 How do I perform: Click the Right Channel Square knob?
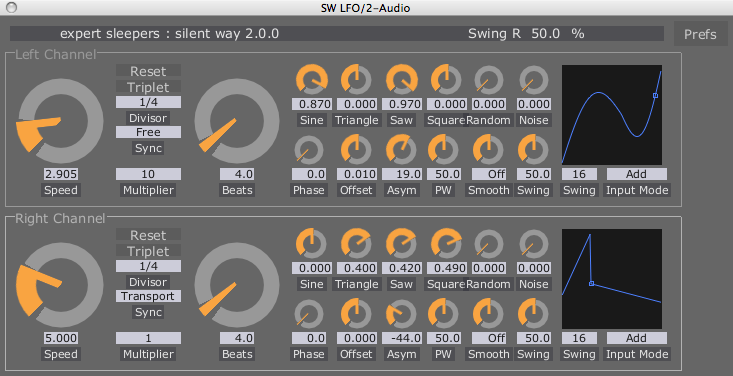[446, 244]
